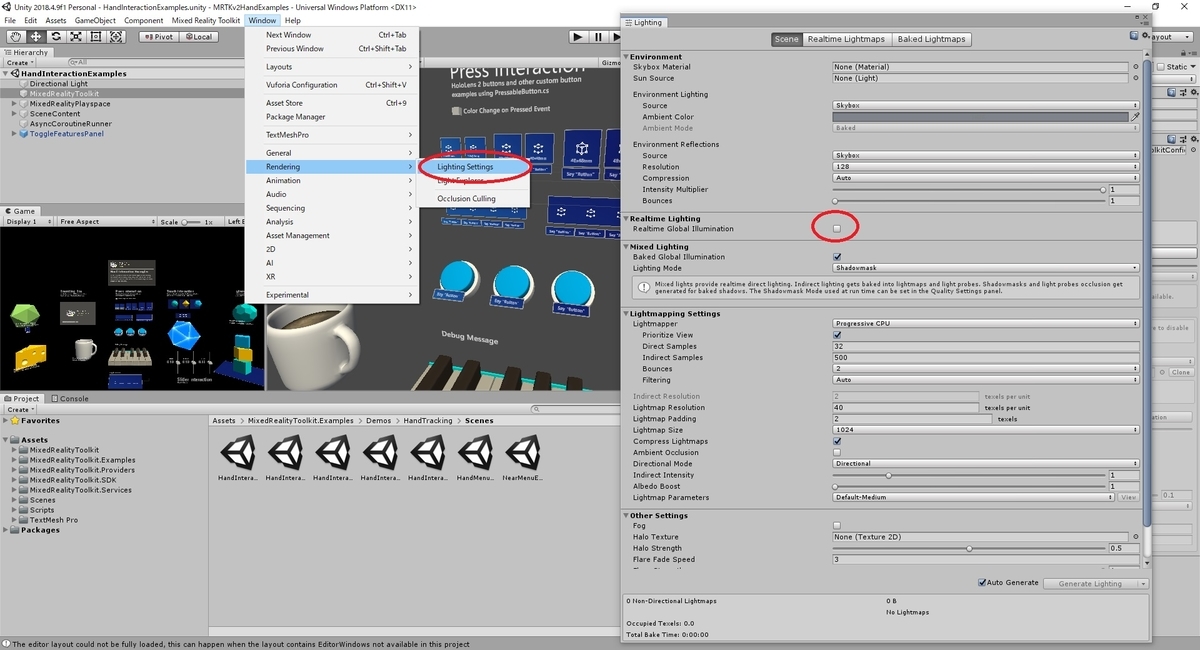Toggle Prioritize View checkbox
The height and width of the screenshot is (650, 1200).
(837, 335)
